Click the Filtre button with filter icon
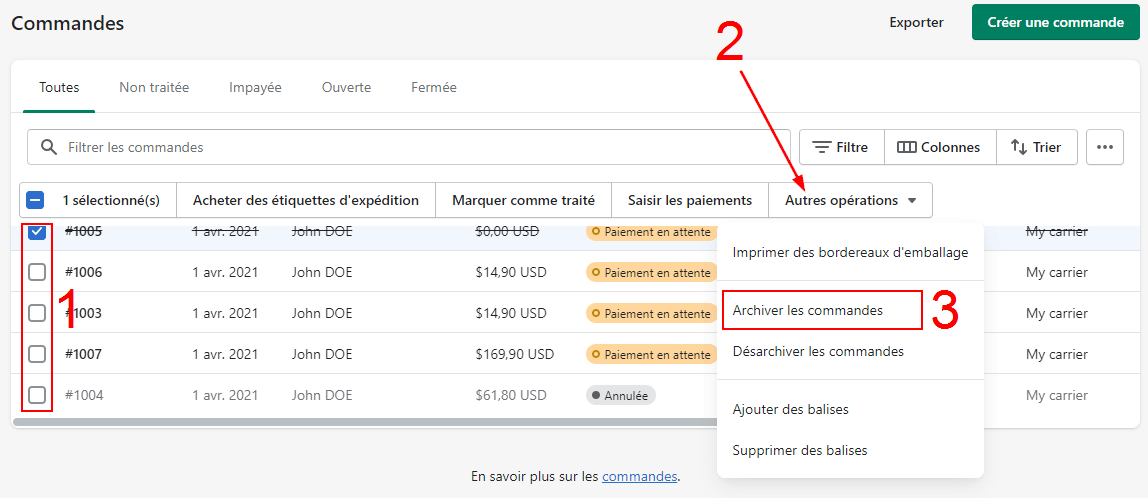1148x498 pixels. [x=840, y=147]
